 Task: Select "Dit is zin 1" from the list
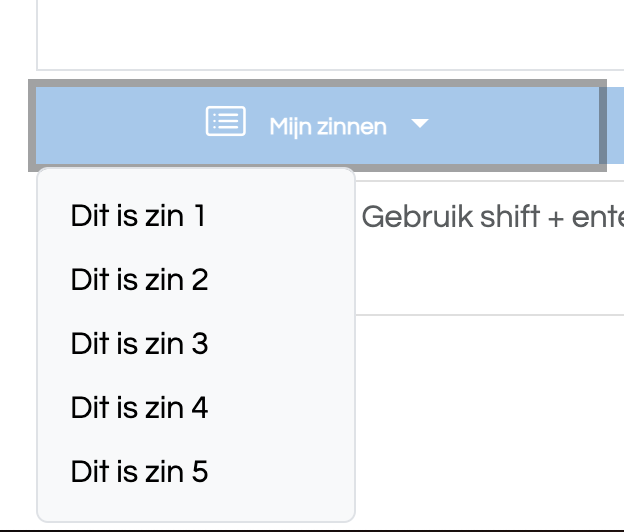pos(196,216)
